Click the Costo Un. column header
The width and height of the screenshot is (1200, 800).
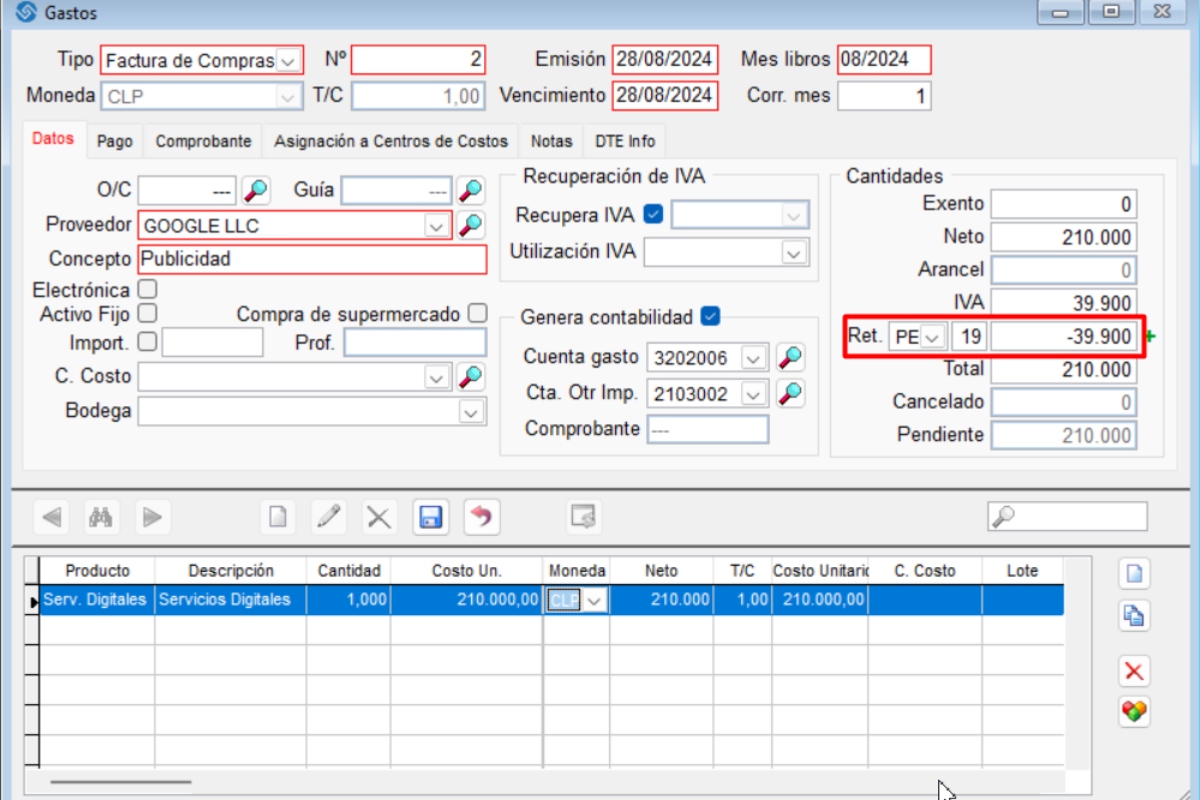coord(466,571)
